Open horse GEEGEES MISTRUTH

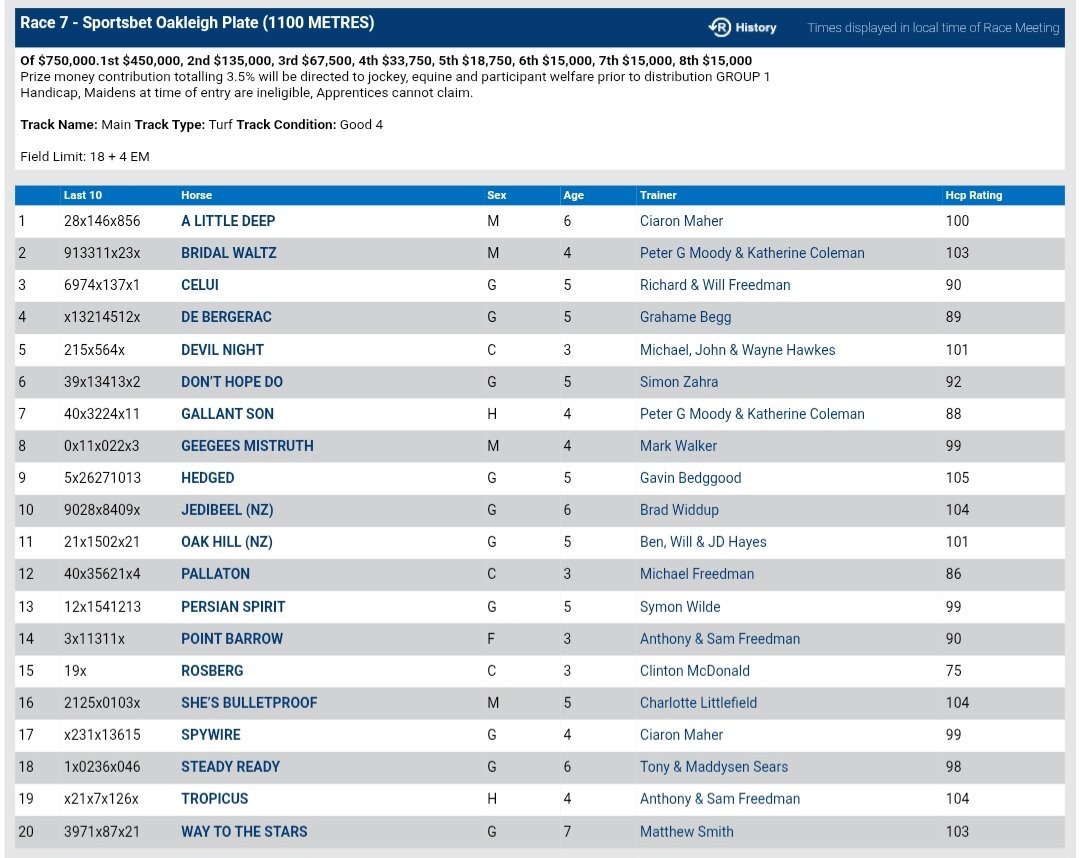(x=247, y=446)
